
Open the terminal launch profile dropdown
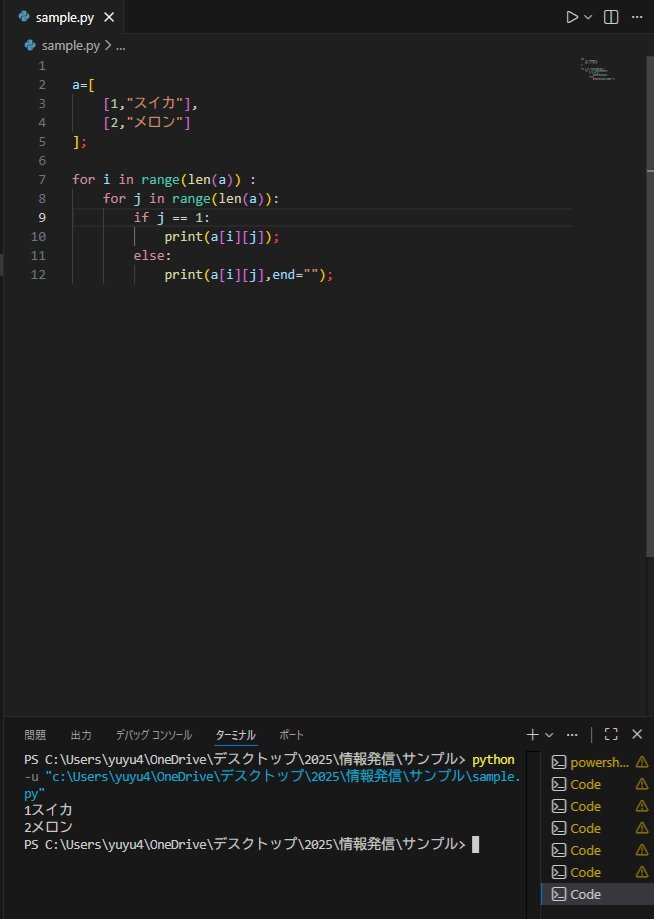(x=549, y=734)
